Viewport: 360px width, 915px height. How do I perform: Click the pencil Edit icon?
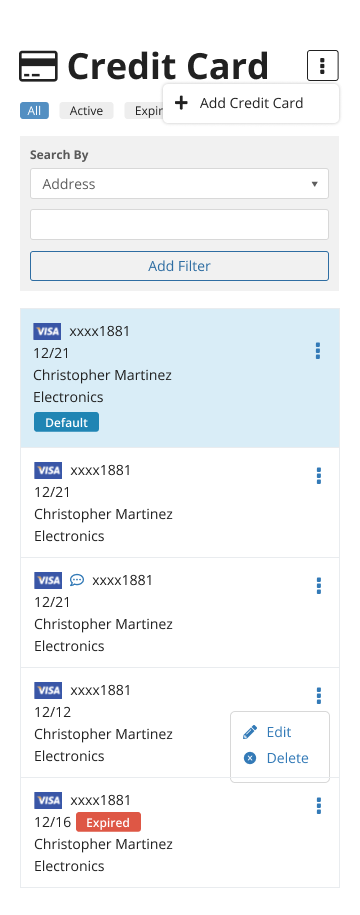coord(250,732)
